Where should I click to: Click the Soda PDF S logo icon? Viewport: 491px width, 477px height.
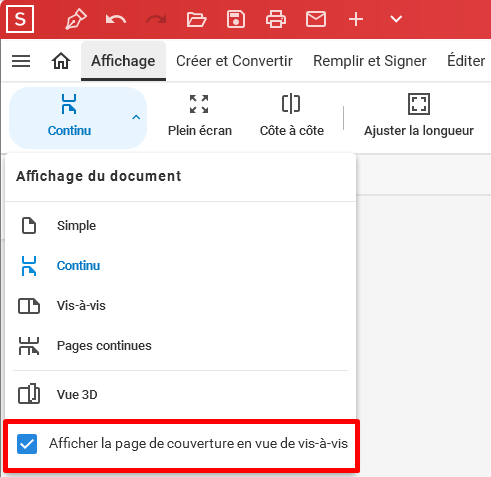[20, 19]
